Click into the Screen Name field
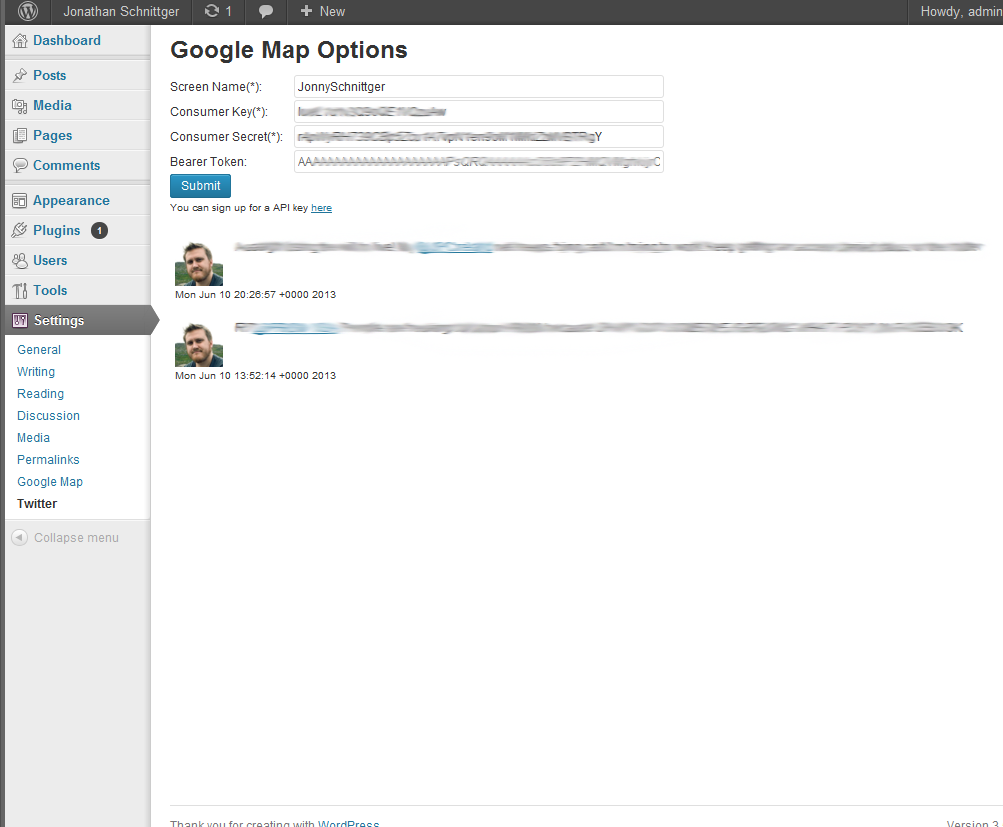 point(478,86)
